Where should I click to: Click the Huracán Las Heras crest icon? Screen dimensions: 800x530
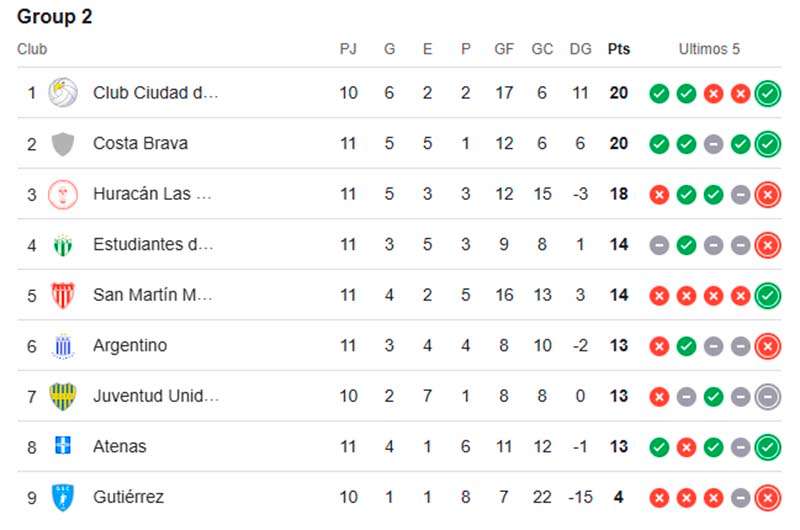[63, 194]
